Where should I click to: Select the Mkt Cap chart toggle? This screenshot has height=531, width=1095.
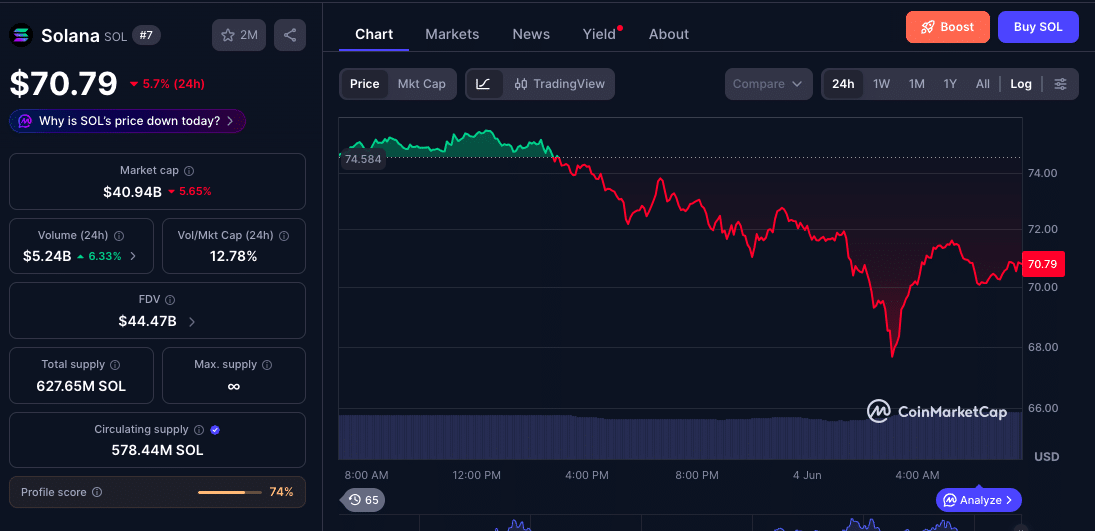[422, 84]
